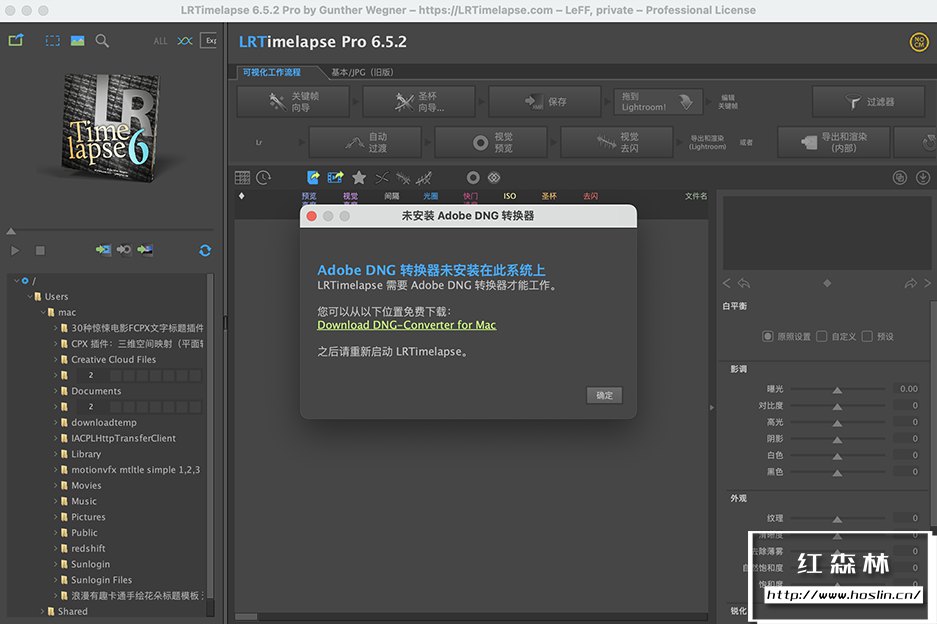Click the blue refresh folder tree icon
This screenshot has width=937, height=624.
(x=205, y=250)
